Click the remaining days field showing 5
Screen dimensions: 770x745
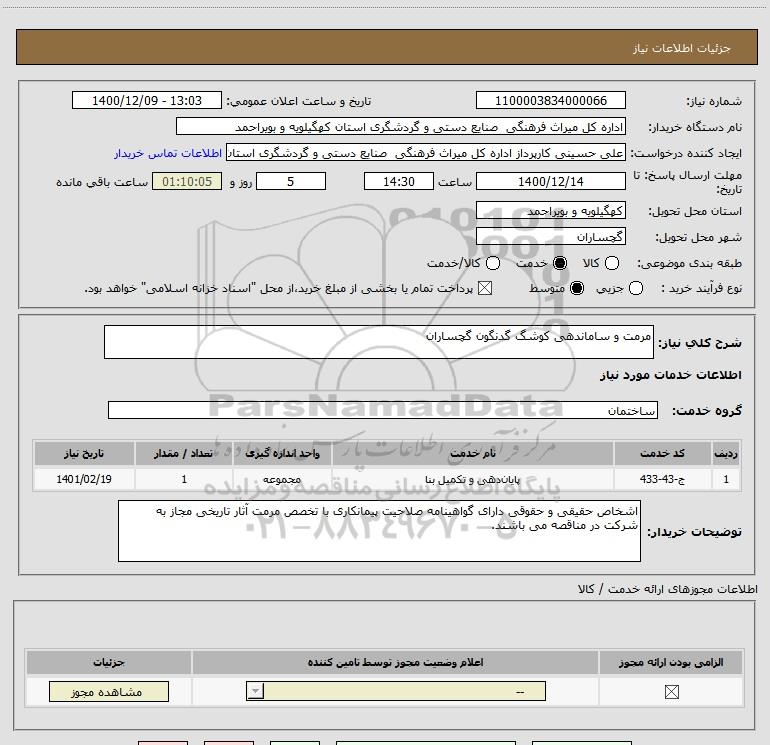(x=291, y=181)
